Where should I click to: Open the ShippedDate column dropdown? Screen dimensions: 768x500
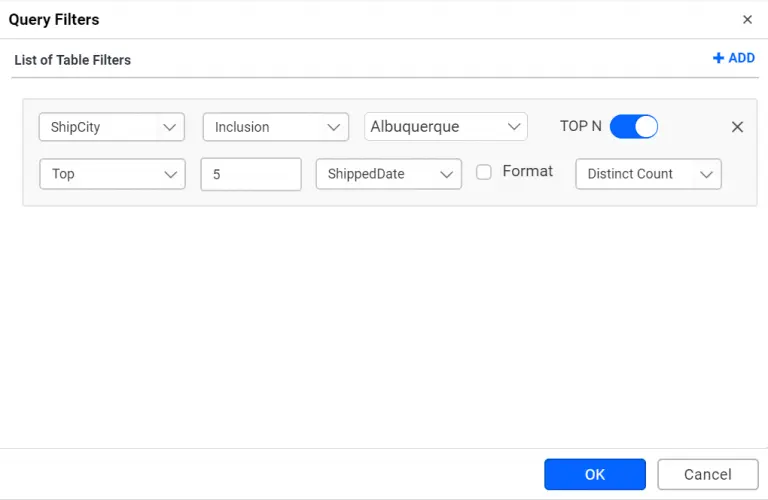[376, 174]
